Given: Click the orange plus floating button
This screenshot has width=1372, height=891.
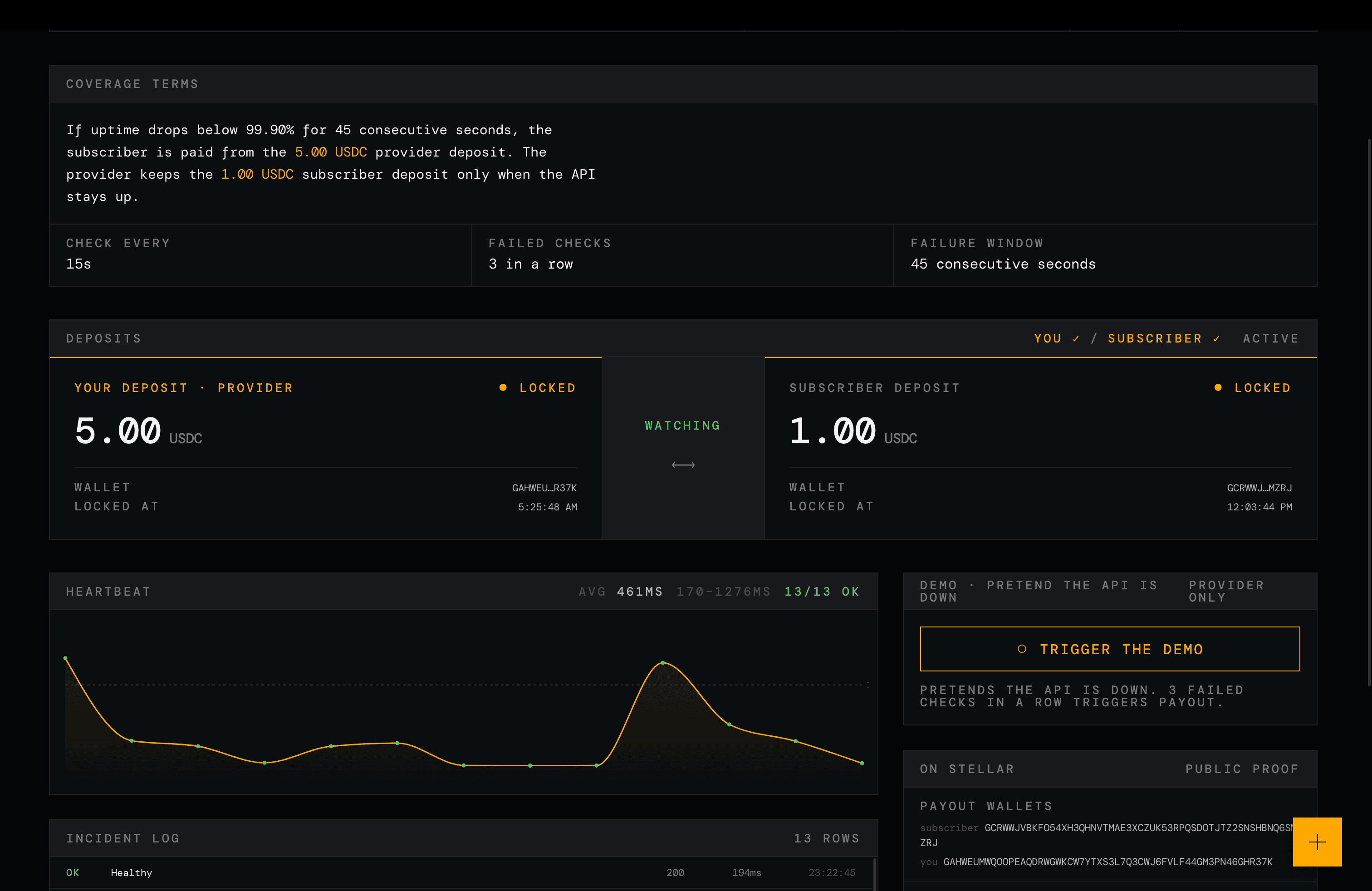Looking at the screenshot, I should pos(1317,842).
